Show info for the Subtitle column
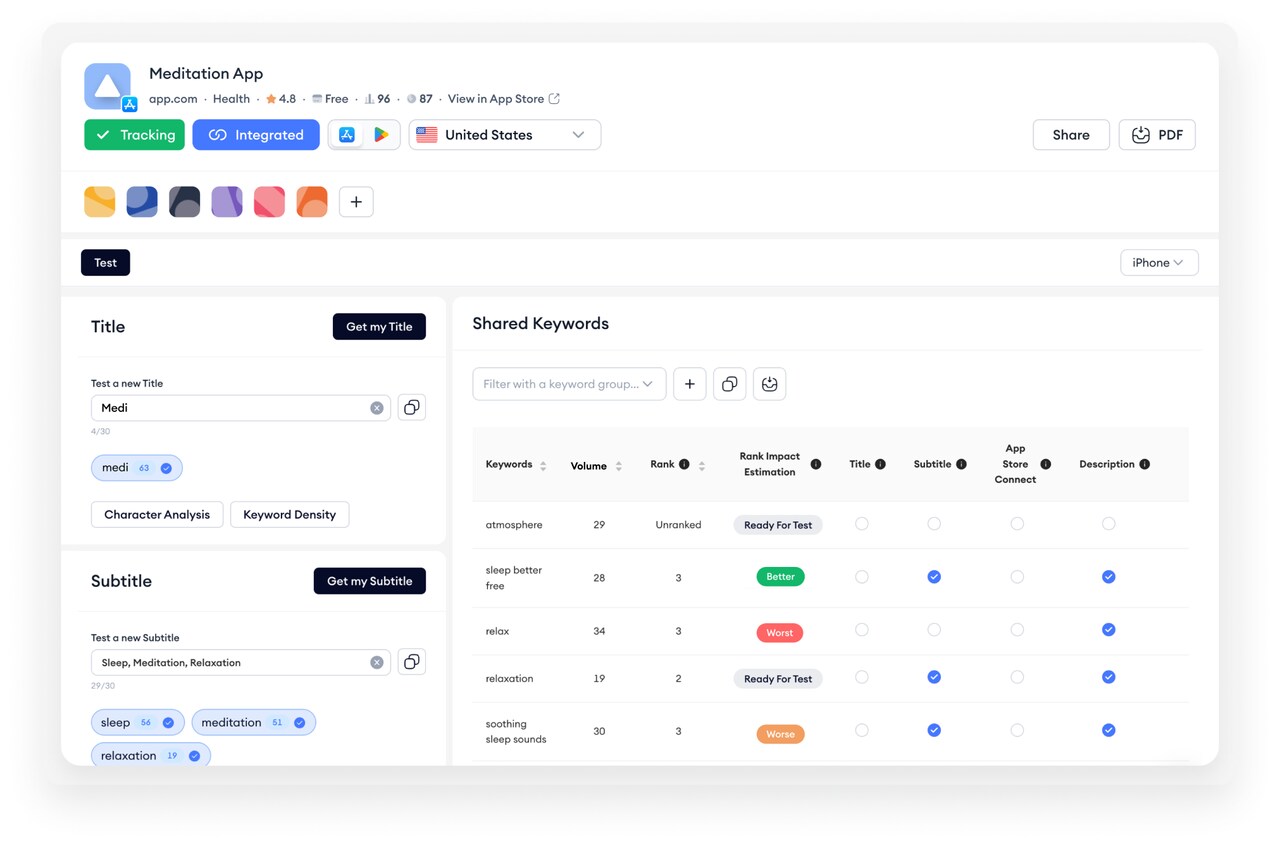 pos(961,464)
